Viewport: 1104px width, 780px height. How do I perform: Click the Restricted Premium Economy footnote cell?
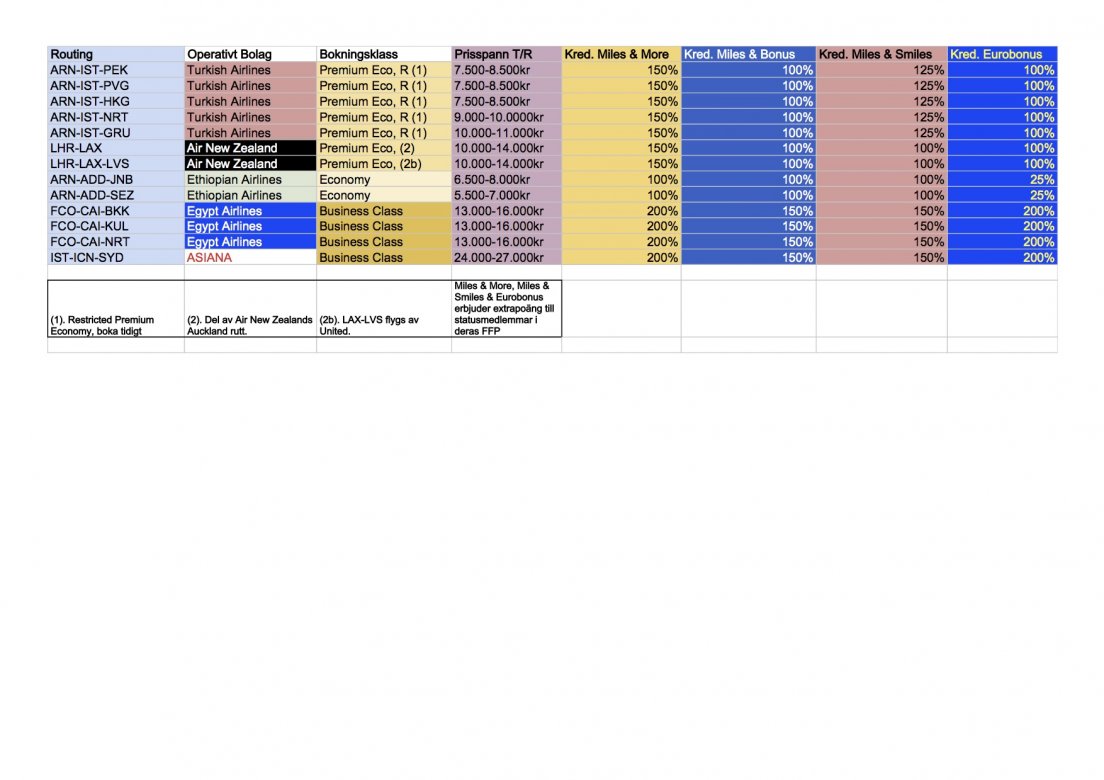click(115, 325)
